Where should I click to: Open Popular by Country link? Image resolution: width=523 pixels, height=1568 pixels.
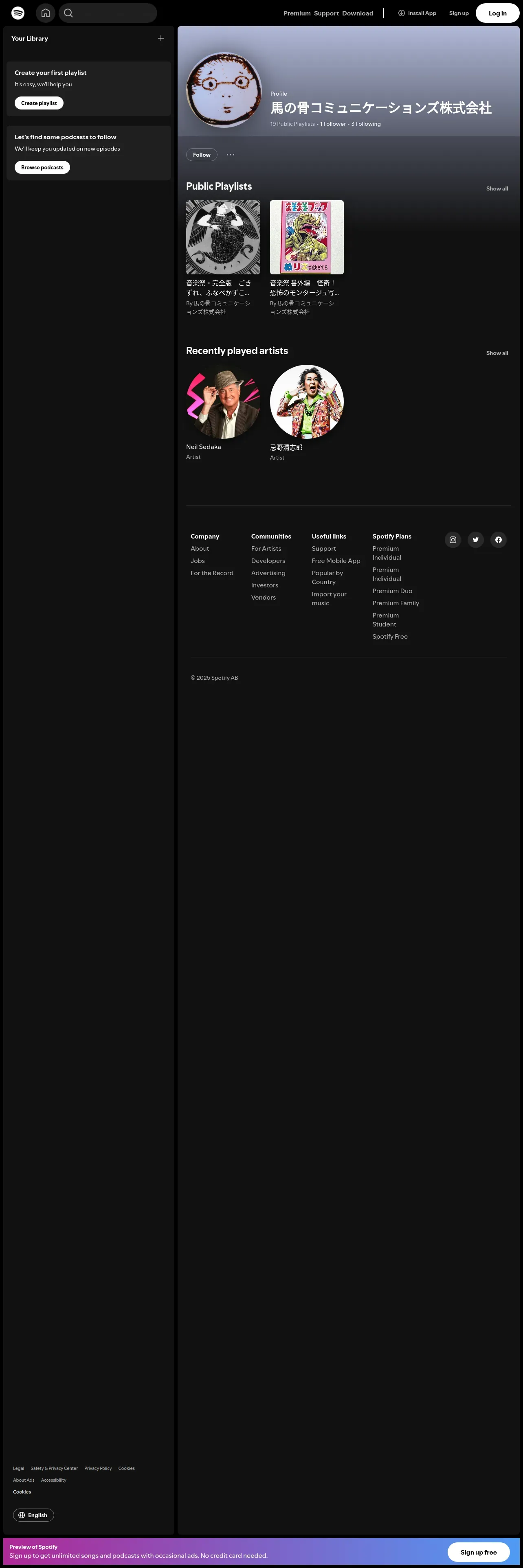point(327,577)
